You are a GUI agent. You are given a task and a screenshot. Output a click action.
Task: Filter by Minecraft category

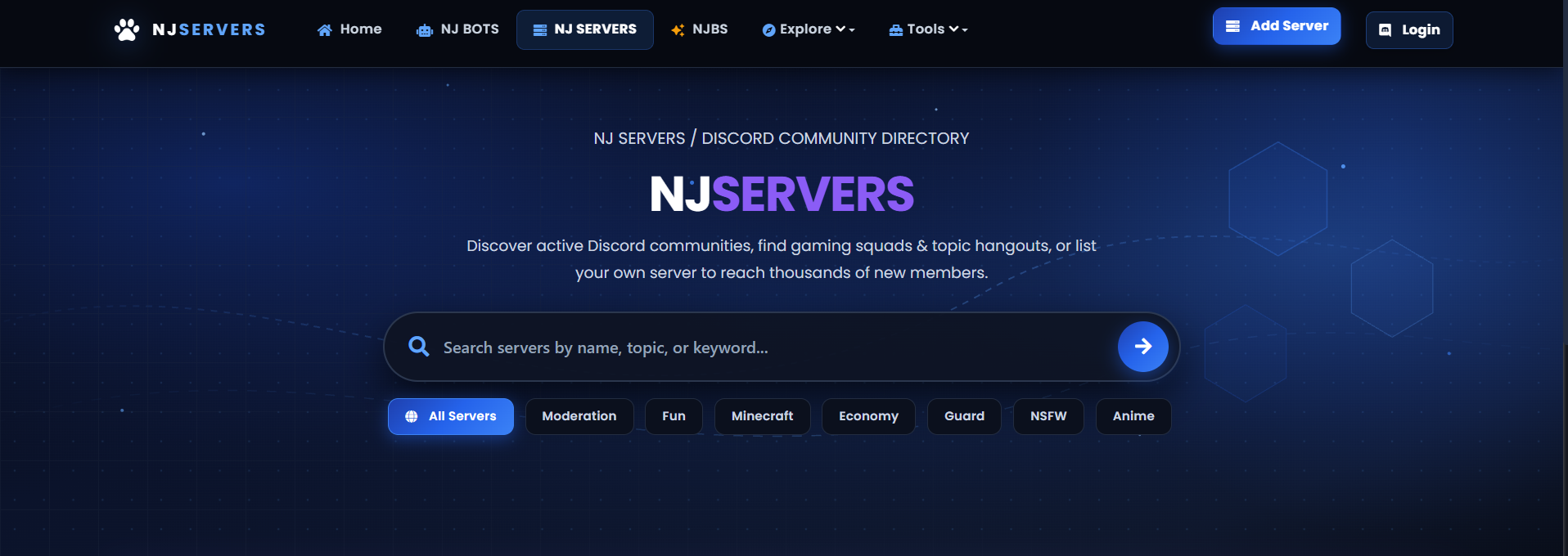tap(762, 416)
